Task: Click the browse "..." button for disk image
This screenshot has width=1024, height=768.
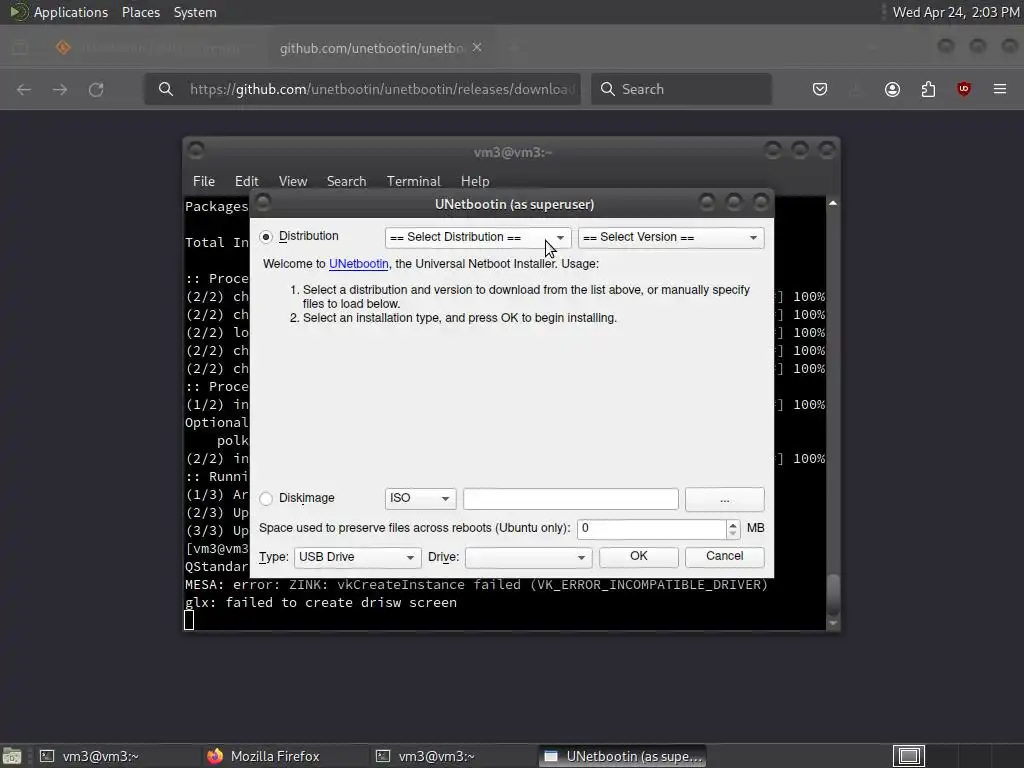Action: coord(724,499)
